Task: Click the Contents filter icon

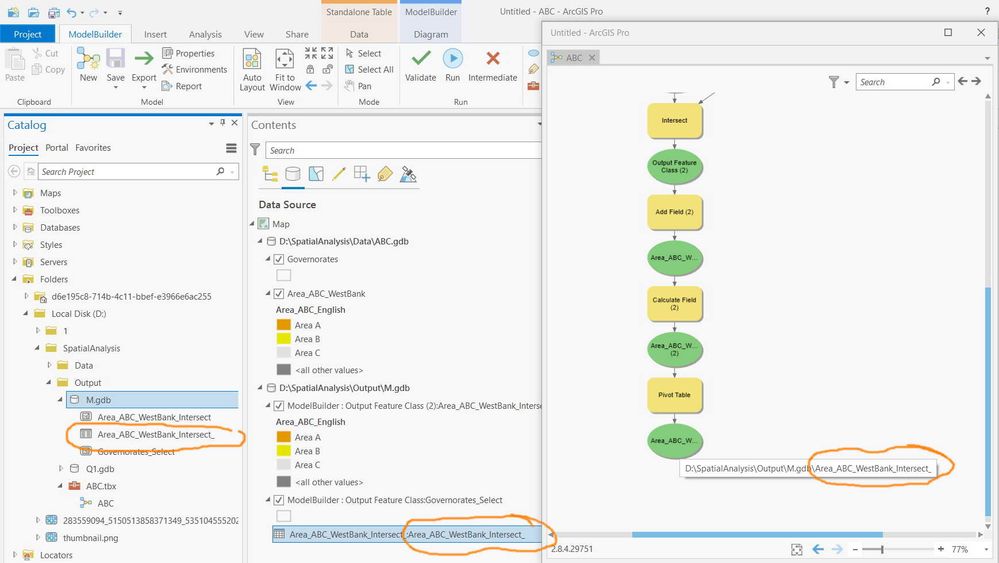Action: [255, 150]
